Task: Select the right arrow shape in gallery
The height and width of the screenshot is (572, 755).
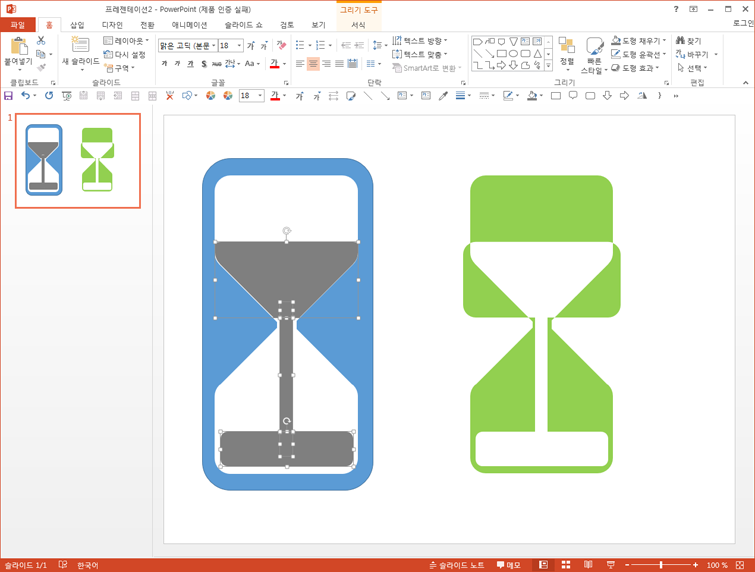Action: [x=501, y=65]
